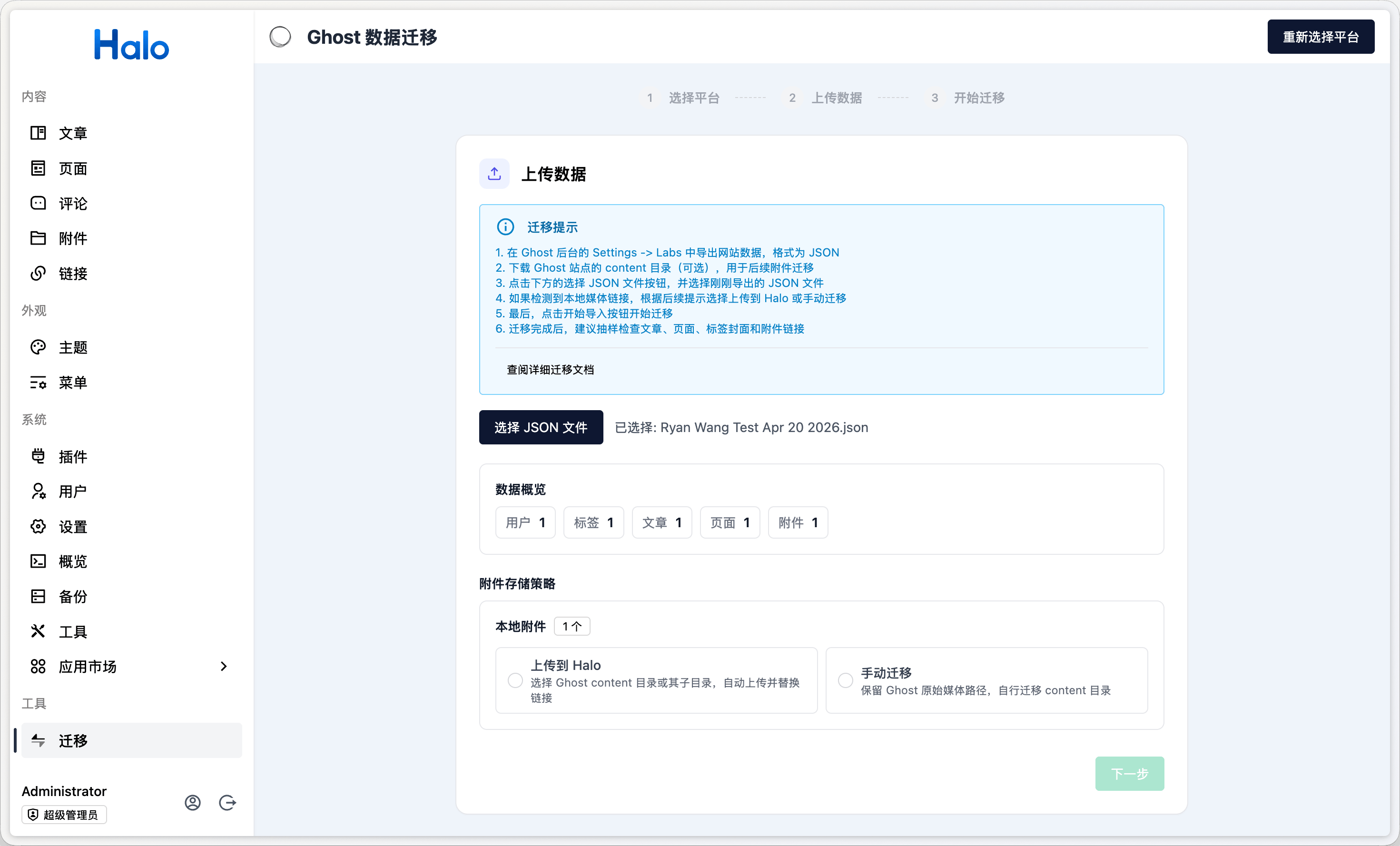Click the upload icon next to 上传数据
This screenshot has height=846, width=1400.
494,174
